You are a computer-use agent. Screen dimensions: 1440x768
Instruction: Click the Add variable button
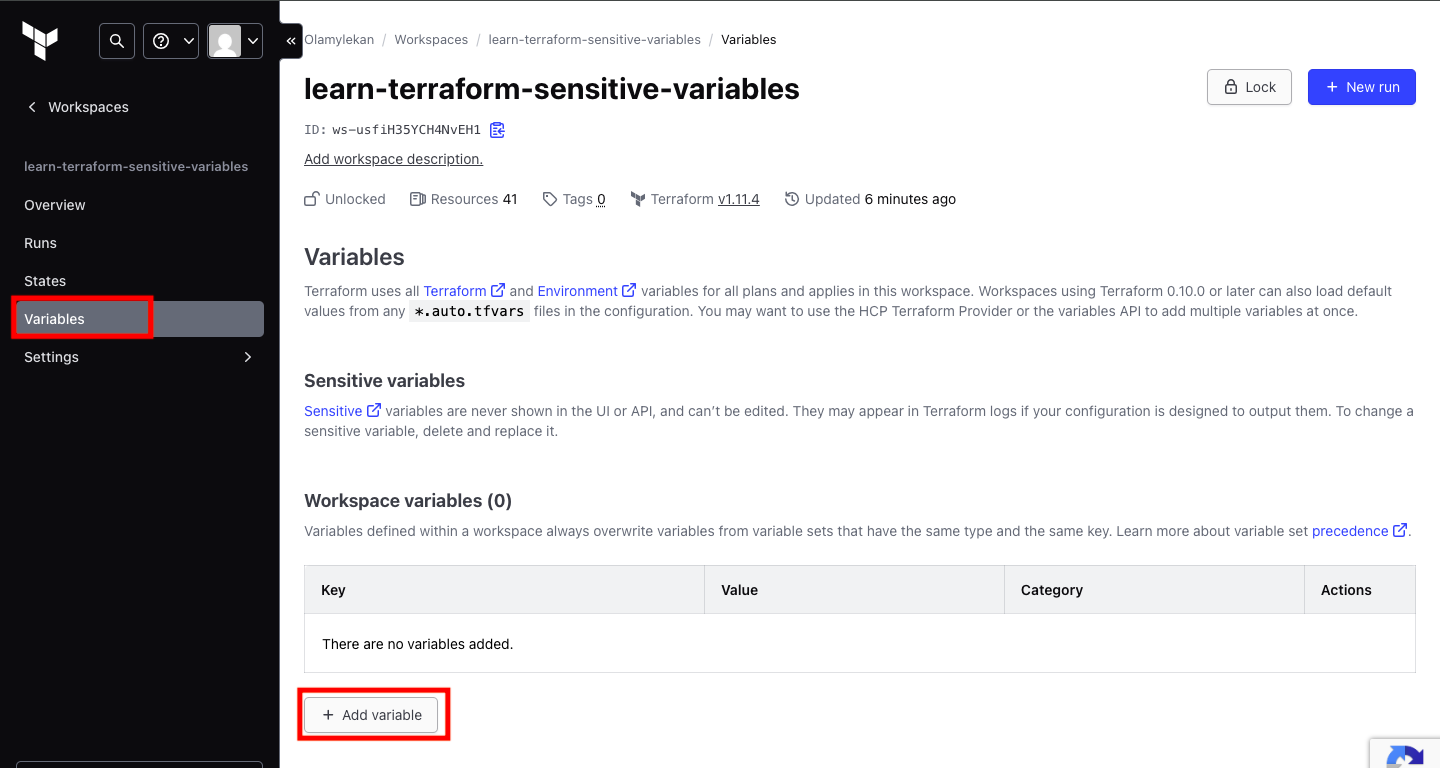[x=371, y=715]
